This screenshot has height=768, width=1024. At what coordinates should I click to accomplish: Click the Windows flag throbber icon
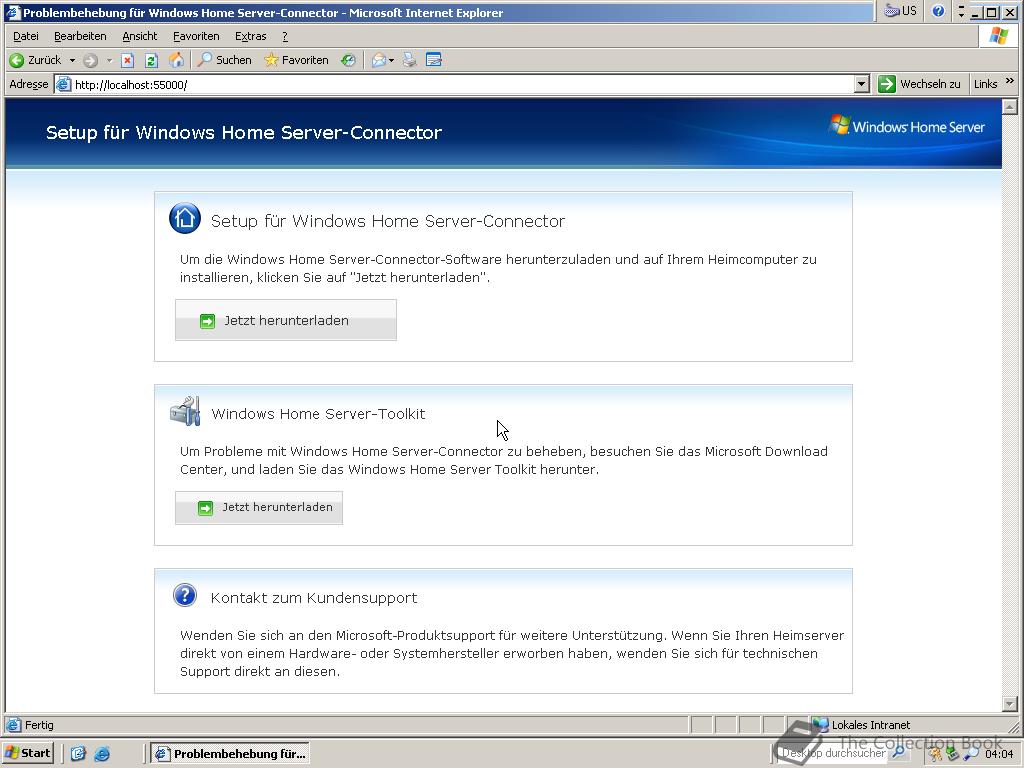998,36
